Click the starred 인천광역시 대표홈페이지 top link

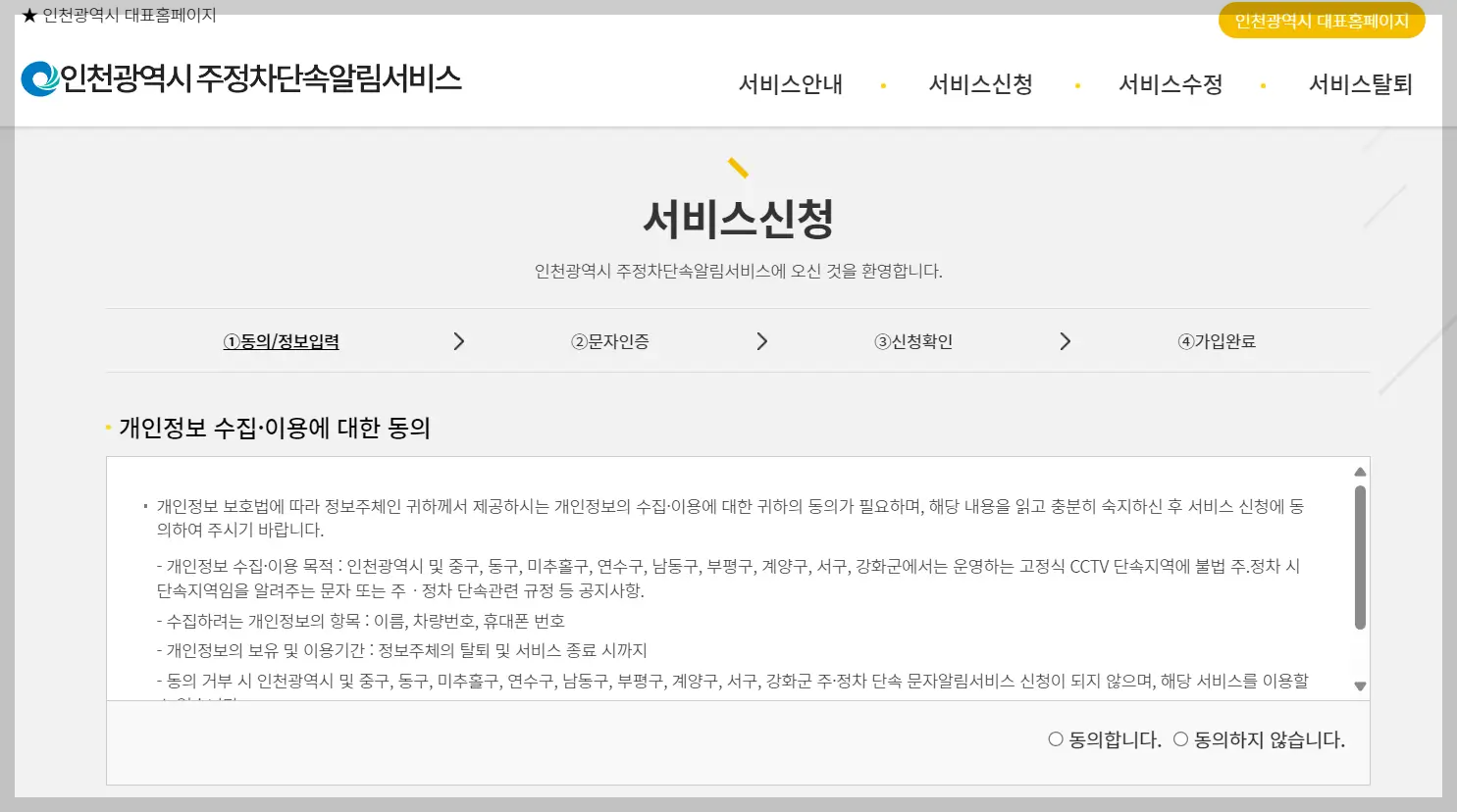pos(118,15)
